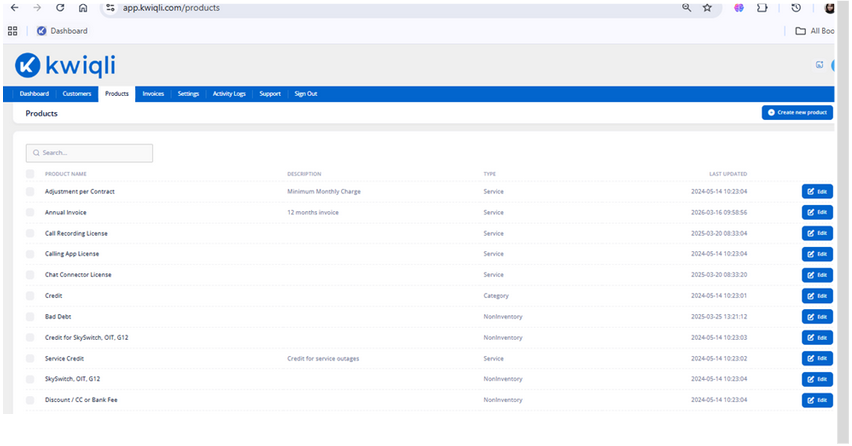Check the Chat Connector License row
The width and height of the screenshot is (852, 446).
point(30,275)
